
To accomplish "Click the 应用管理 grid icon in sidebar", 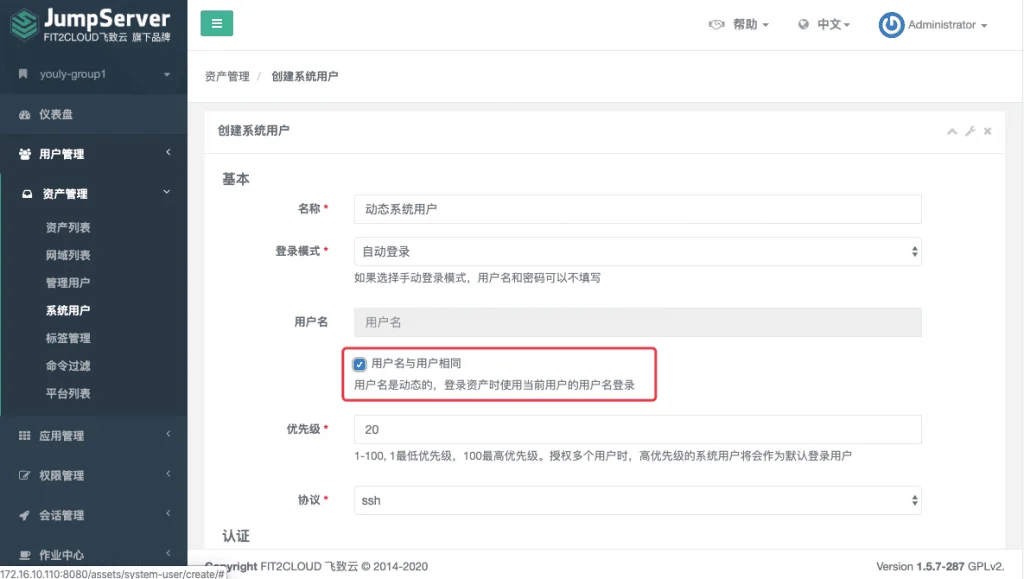I will (x=25, y=435).
